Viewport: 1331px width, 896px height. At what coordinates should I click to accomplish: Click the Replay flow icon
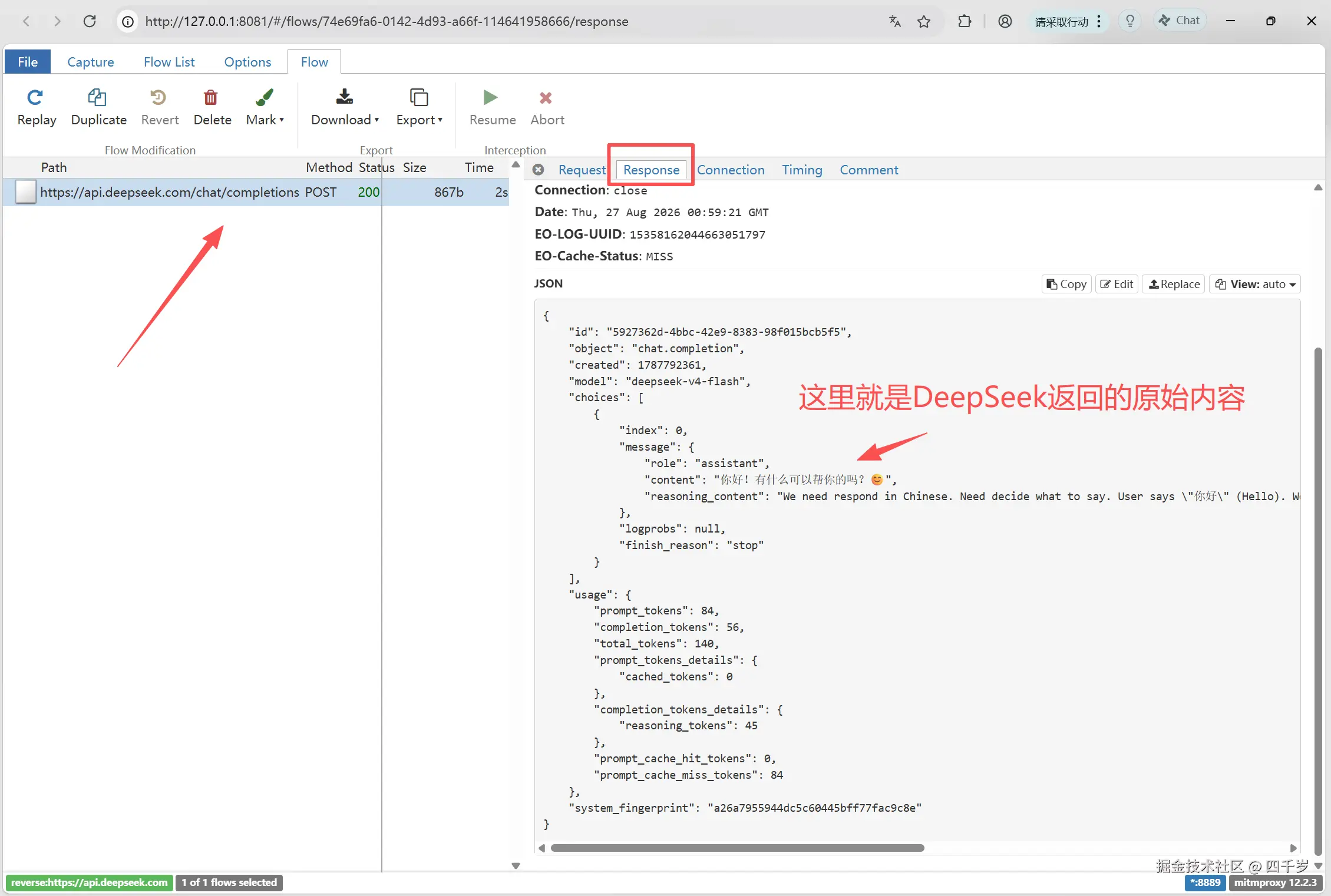pos(35,98)
